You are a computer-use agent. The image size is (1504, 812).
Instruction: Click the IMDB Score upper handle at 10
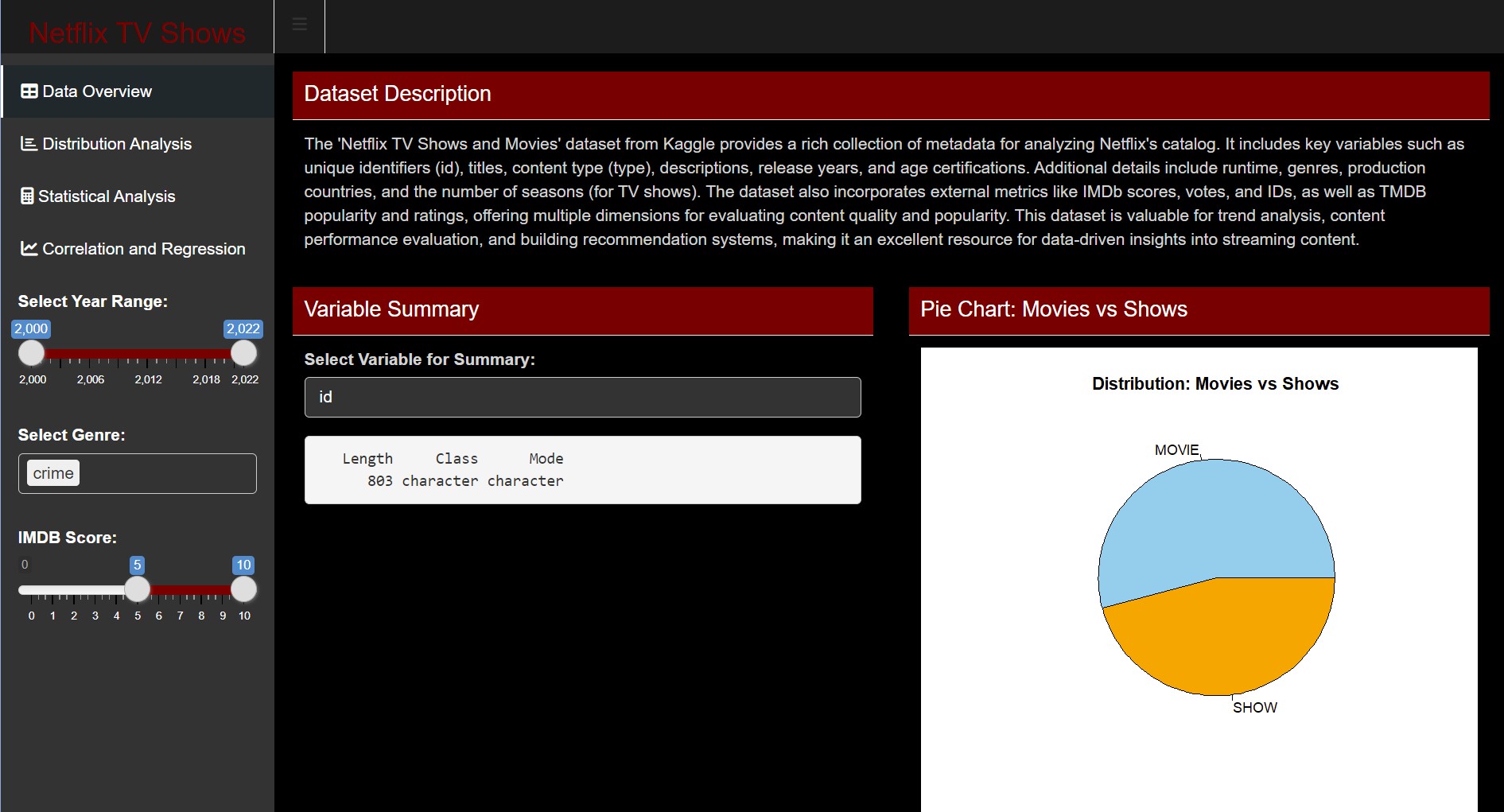243,589
